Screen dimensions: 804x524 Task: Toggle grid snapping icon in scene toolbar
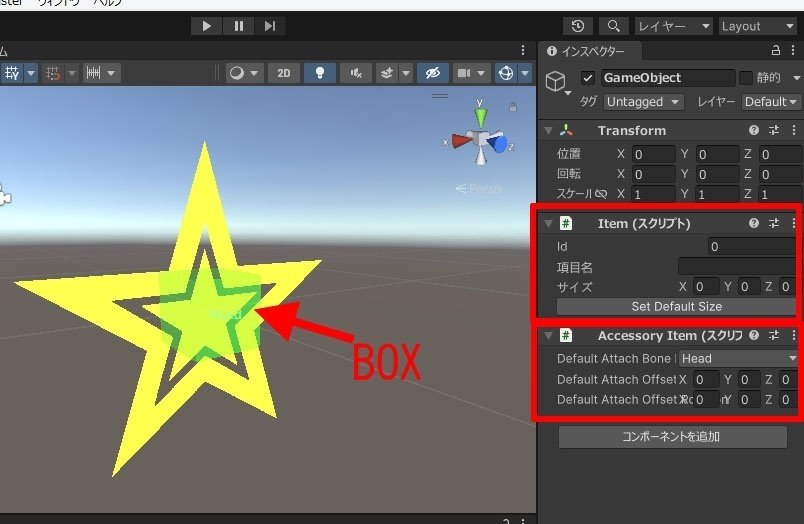[53, 73]
